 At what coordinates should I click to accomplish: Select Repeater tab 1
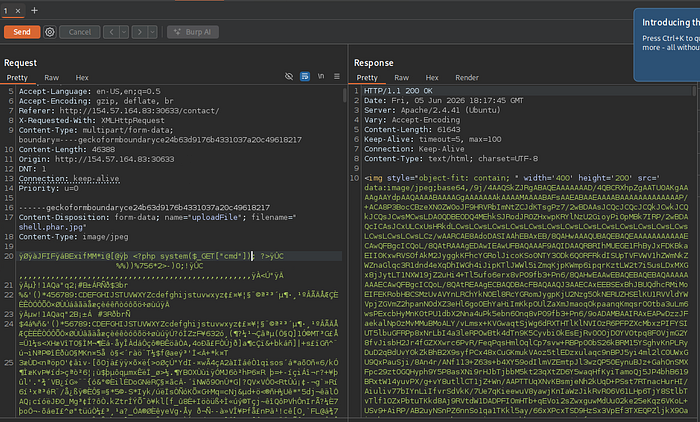coord(6,11)
